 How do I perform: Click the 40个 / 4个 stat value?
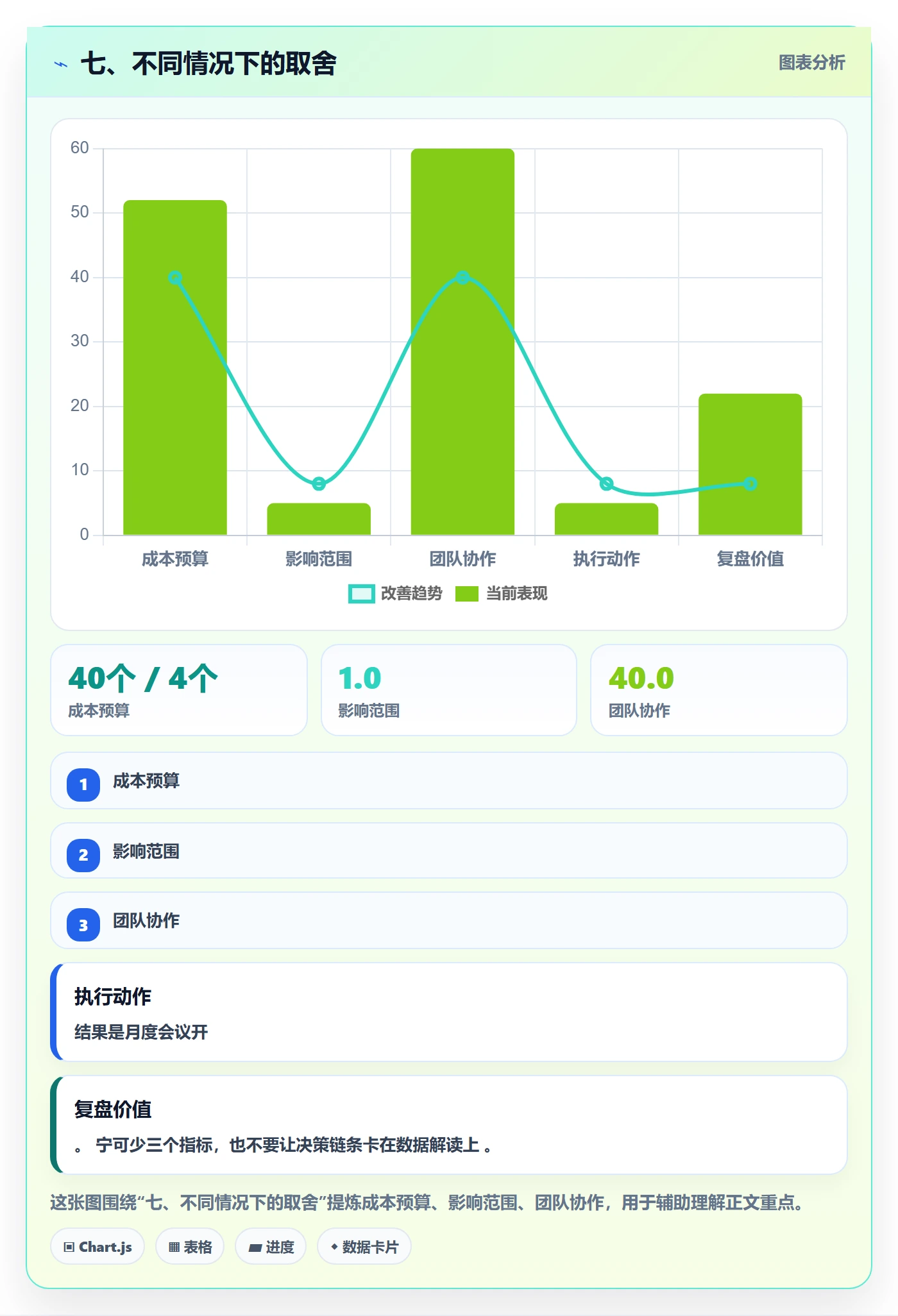pos(143,679)
